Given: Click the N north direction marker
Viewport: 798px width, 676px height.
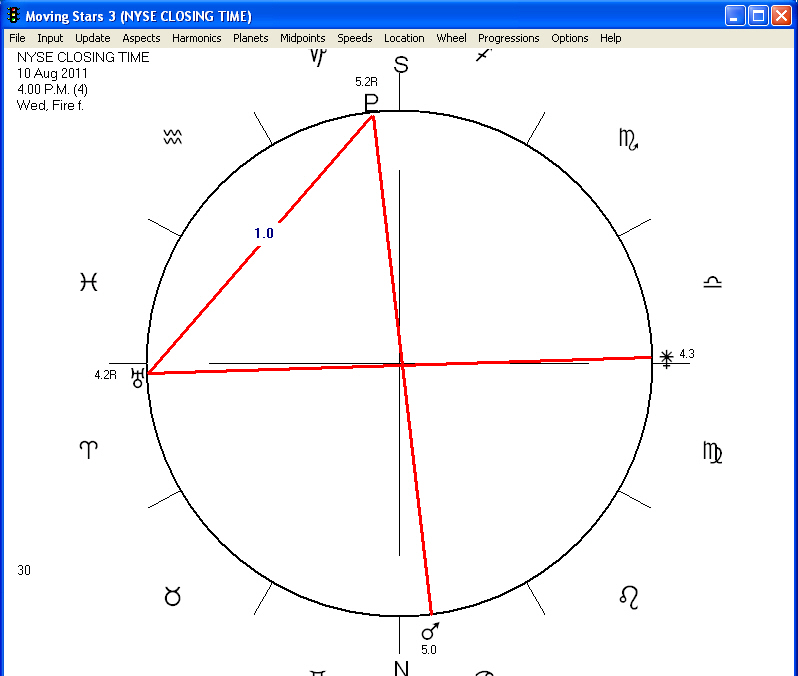Looking at the screenshot, I should (x=402, y=667).
